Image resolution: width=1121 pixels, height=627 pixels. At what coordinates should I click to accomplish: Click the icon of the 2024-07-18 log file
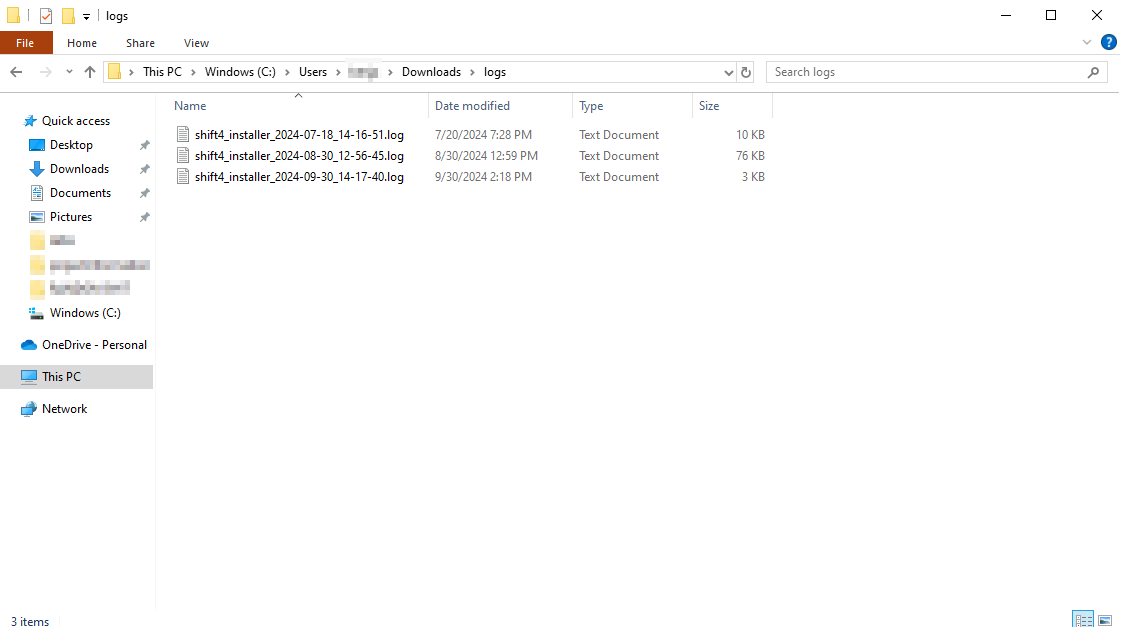coord(183,134)
